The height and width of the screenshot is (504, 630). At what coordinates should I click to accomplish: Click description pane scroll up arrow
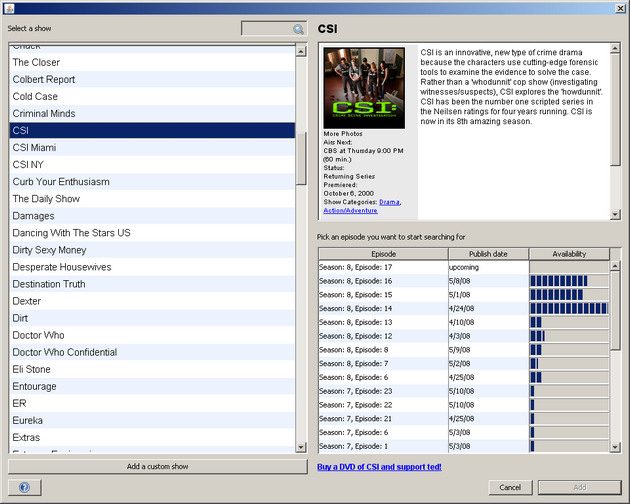coord(615,49)
